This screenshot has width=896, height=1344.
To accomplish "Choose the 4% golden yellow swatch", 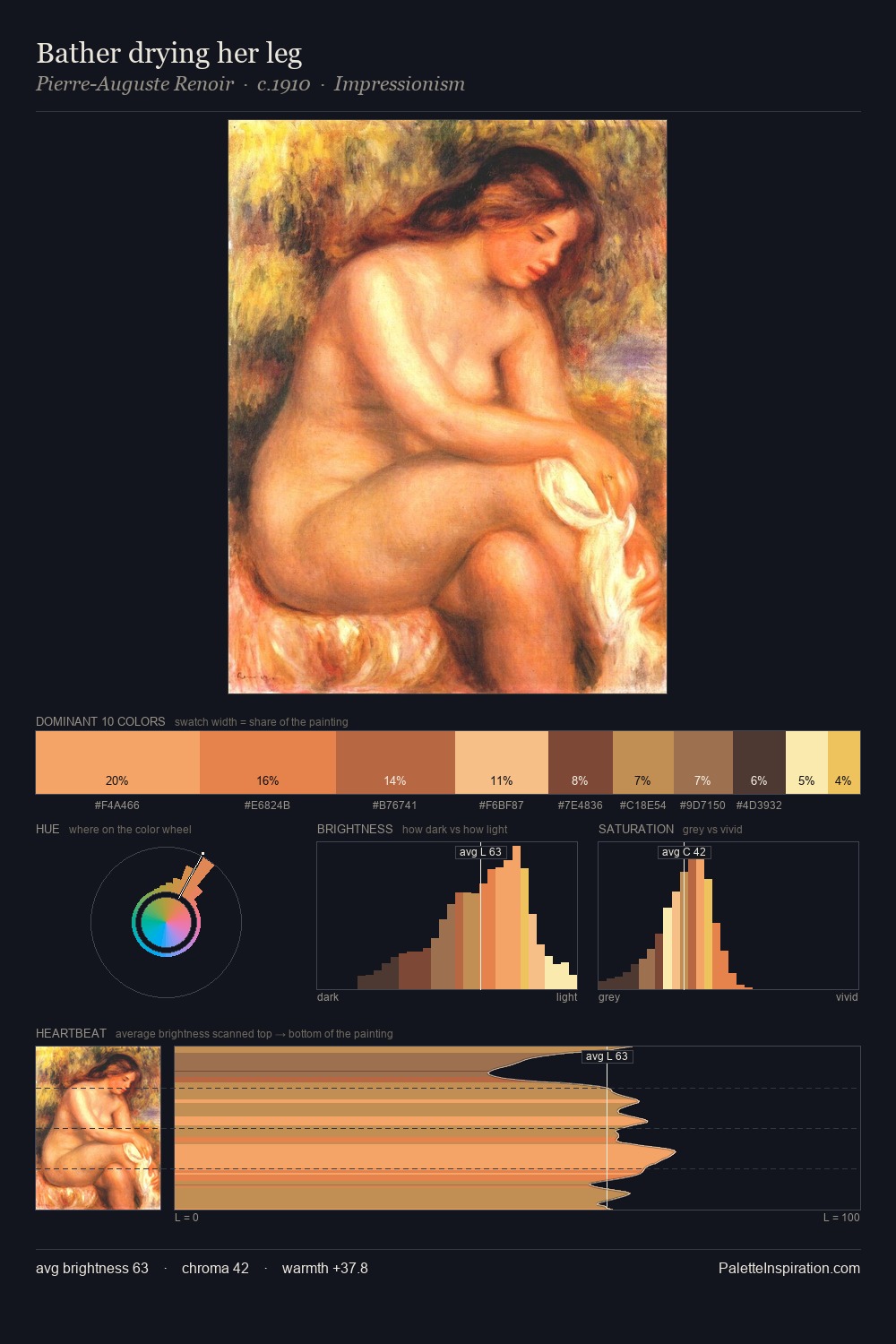I will click(844, 762).
